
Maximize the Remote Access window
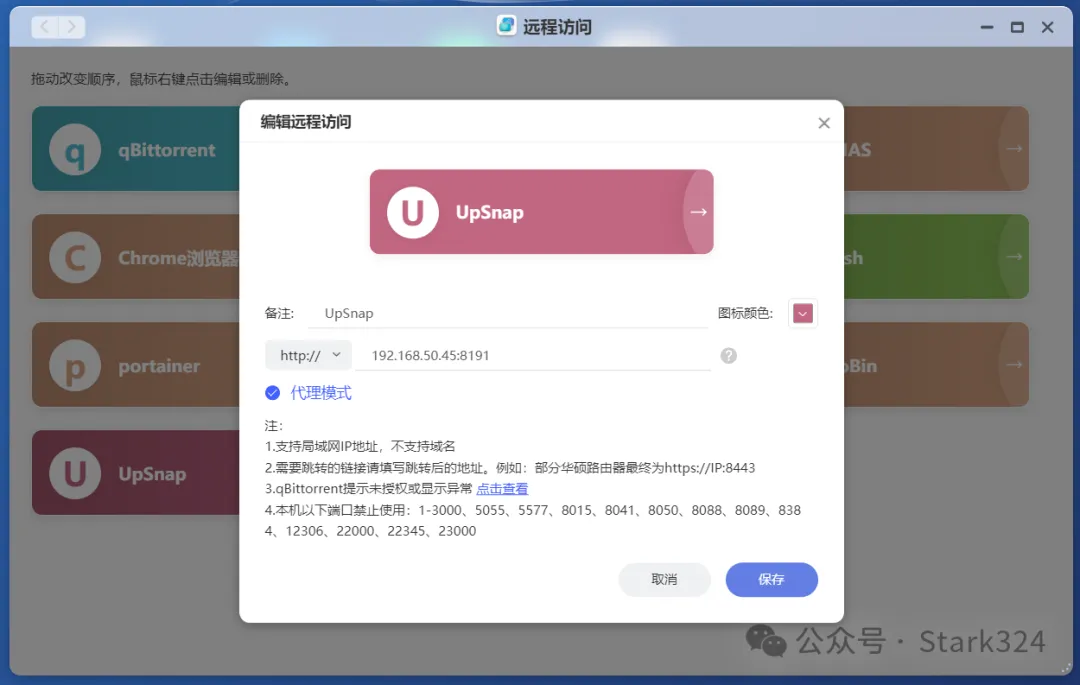pyautogui.click(x=1017, y=27)
